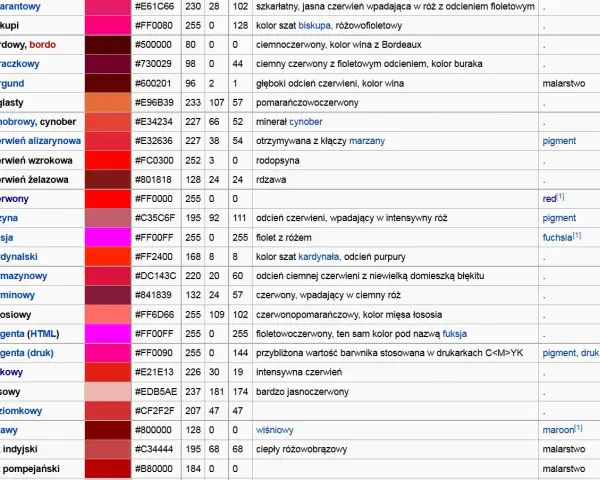Follow the fuksja link in magenta row
Screen dimensions: 600x480
455,334
